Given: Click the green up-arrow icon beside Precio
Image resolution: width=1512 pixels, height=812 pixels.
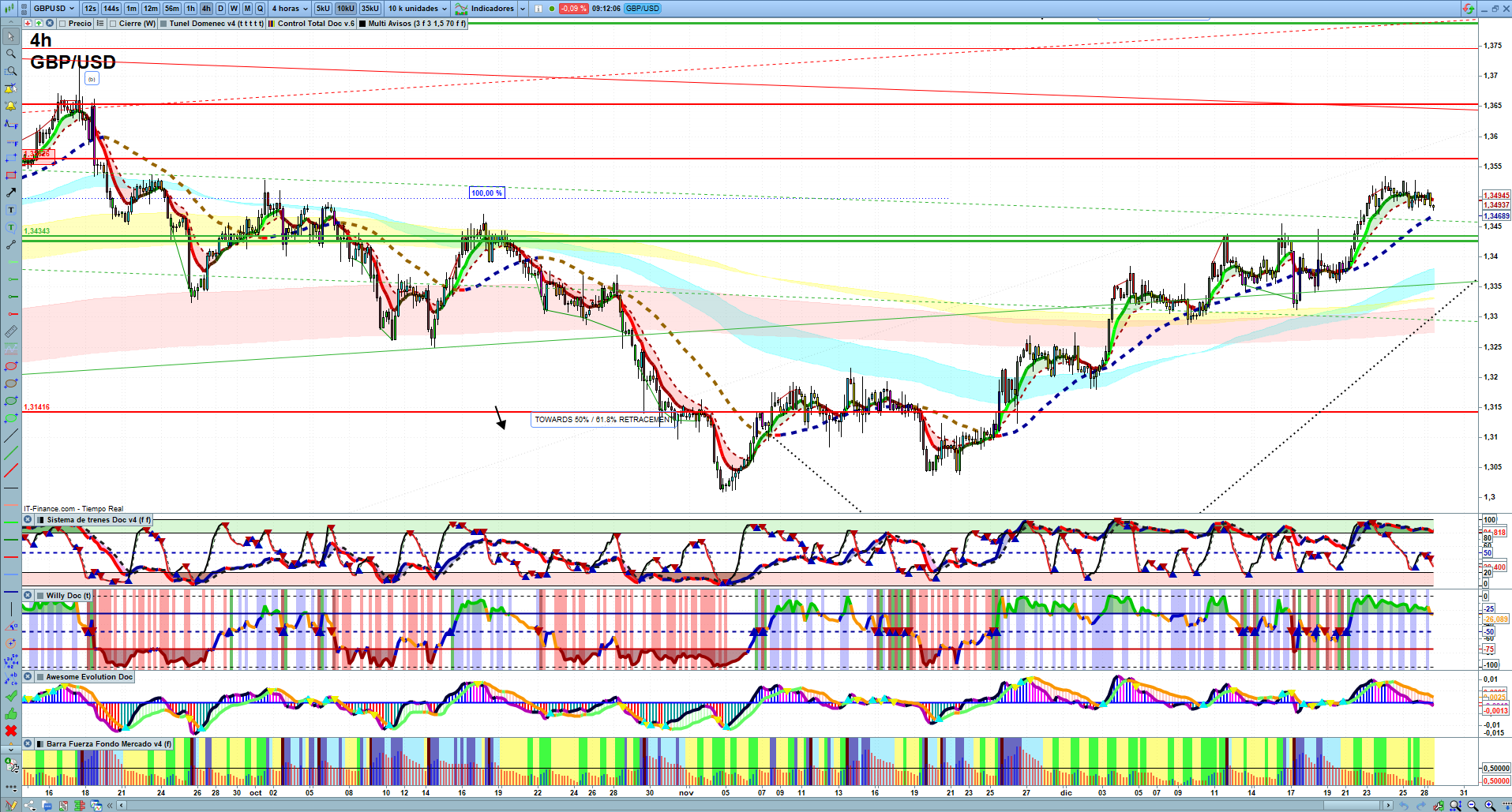Looking at the screenshot, I should point(39,24).
